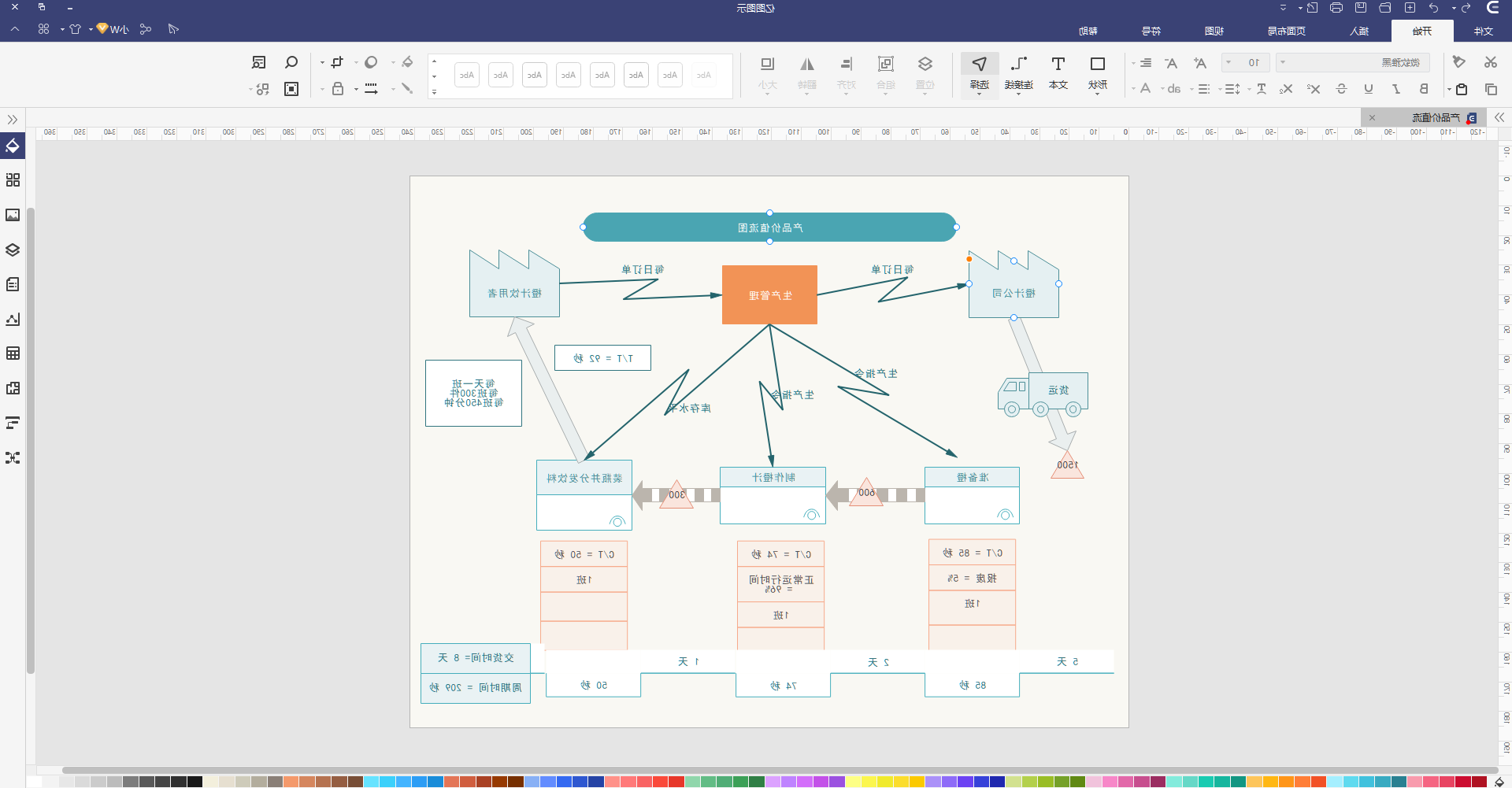Expand the left panel chevron
The height and width of the screenshot is (788, 1512).
[13, 120]
